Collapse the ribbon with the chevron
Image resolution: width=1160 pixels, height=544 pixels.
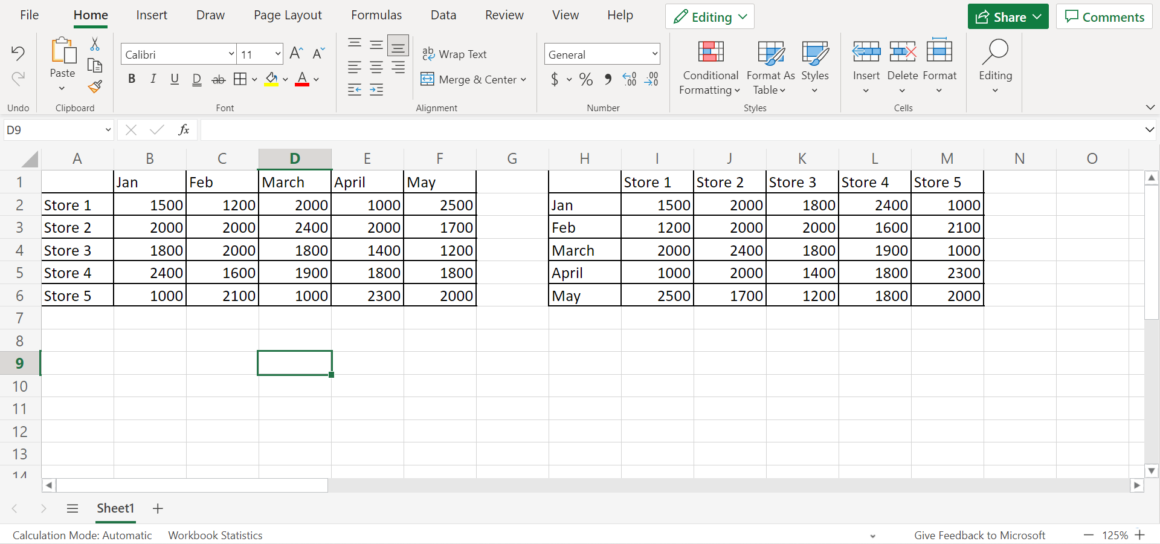coord(1149,107)
